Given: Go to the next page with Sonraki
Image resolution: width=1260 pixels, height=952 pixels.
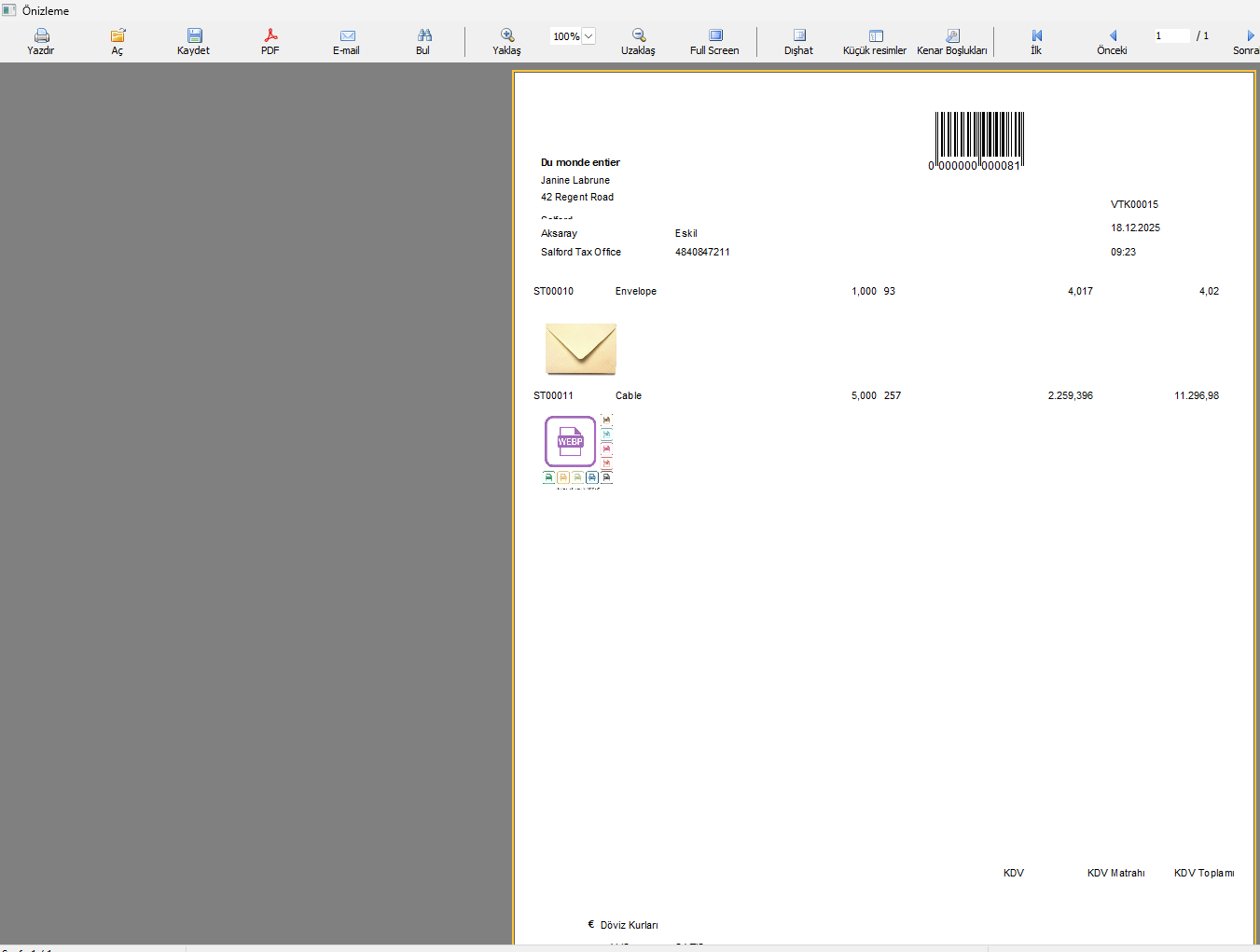Looking at the screenshot, I should (x=1249, y=36).
